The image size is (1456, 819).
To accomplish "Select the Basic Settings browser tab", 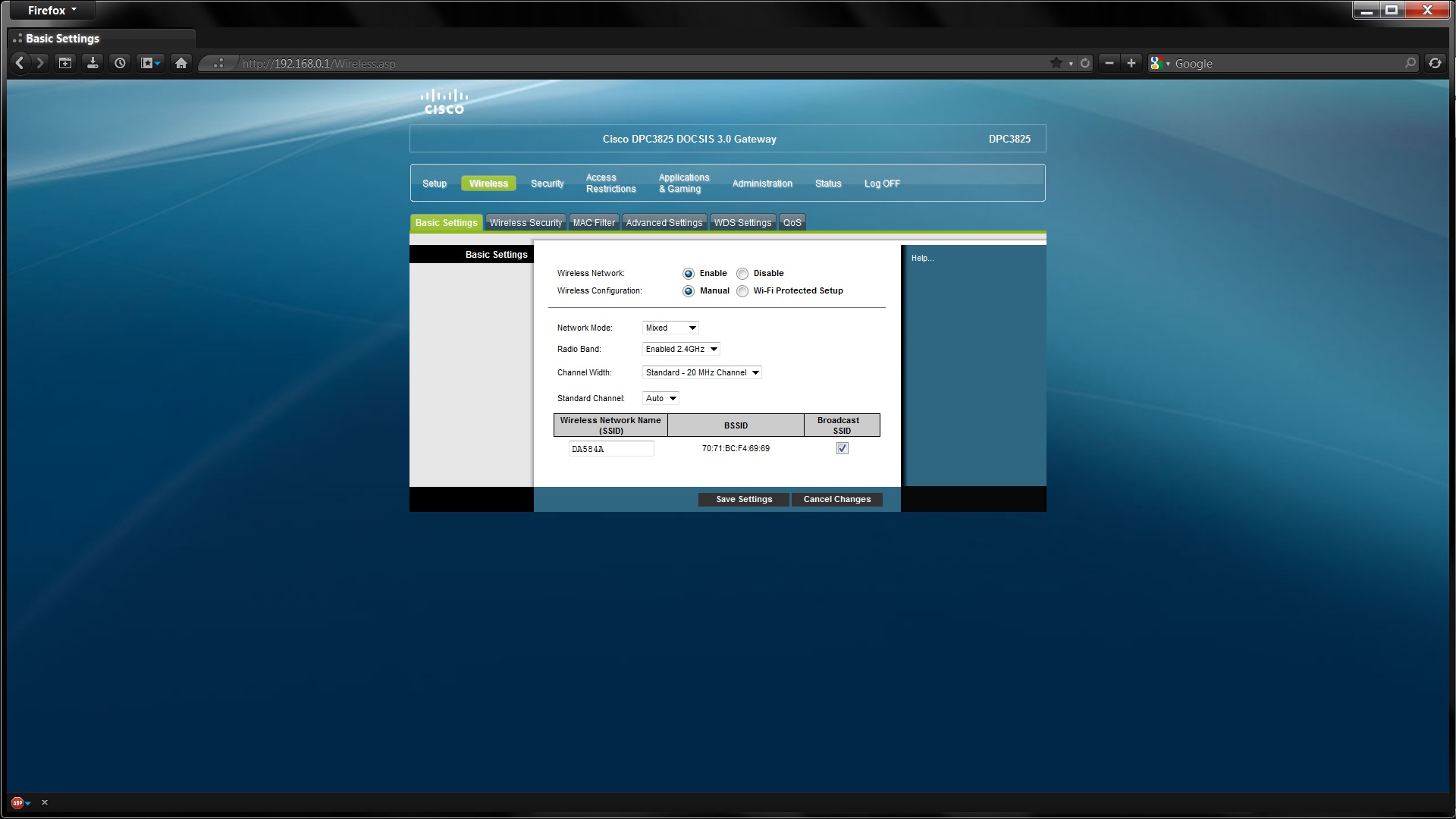I will point(102,39).
